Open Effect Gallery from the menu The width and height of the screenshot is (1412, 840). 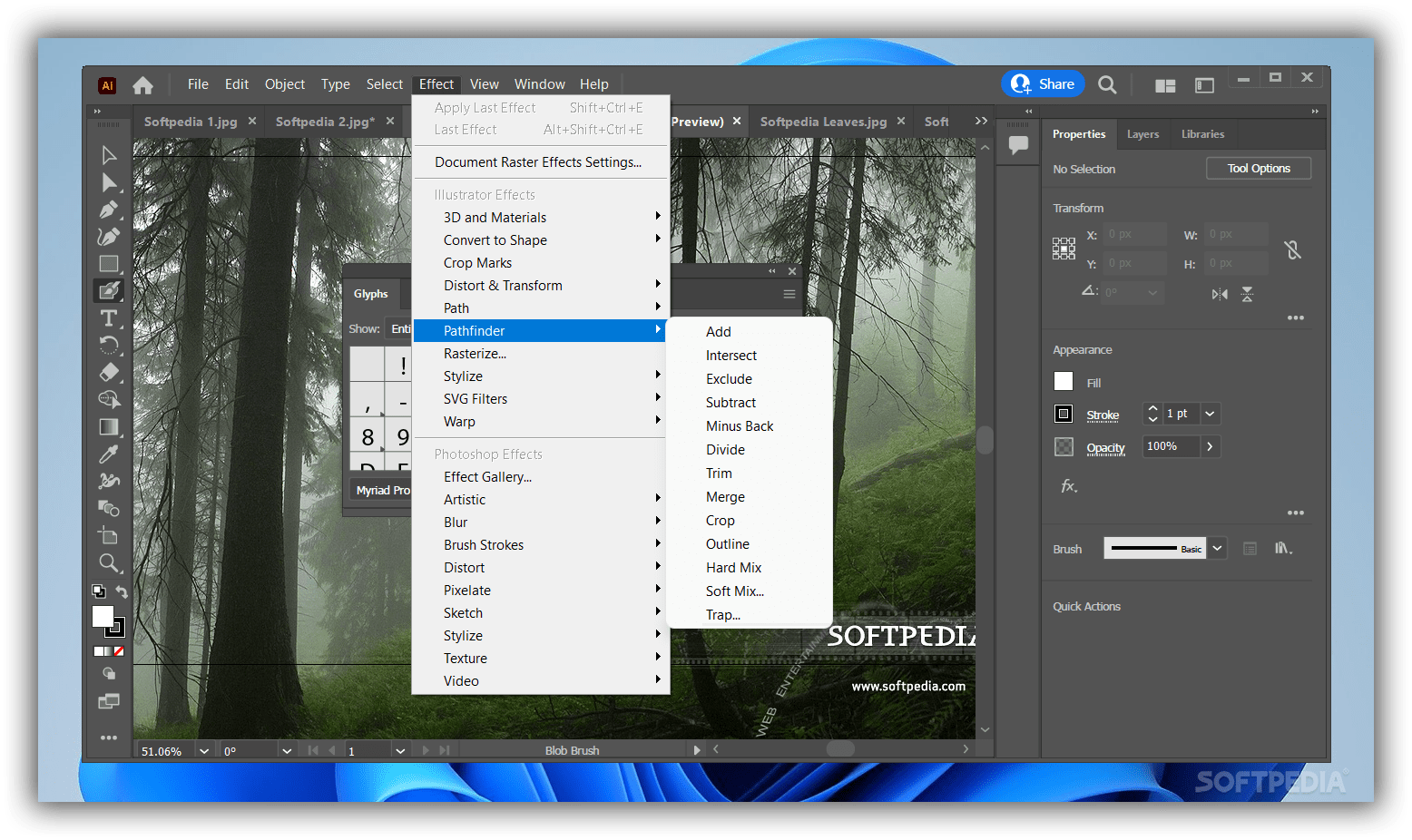(541, 477)
